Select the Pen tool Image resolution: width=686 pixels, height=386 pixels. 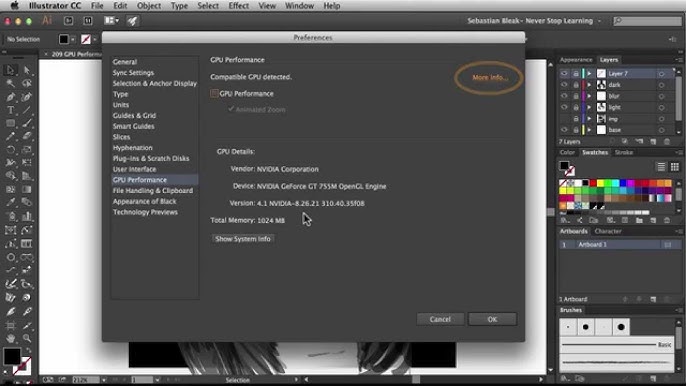coord(10,97)
